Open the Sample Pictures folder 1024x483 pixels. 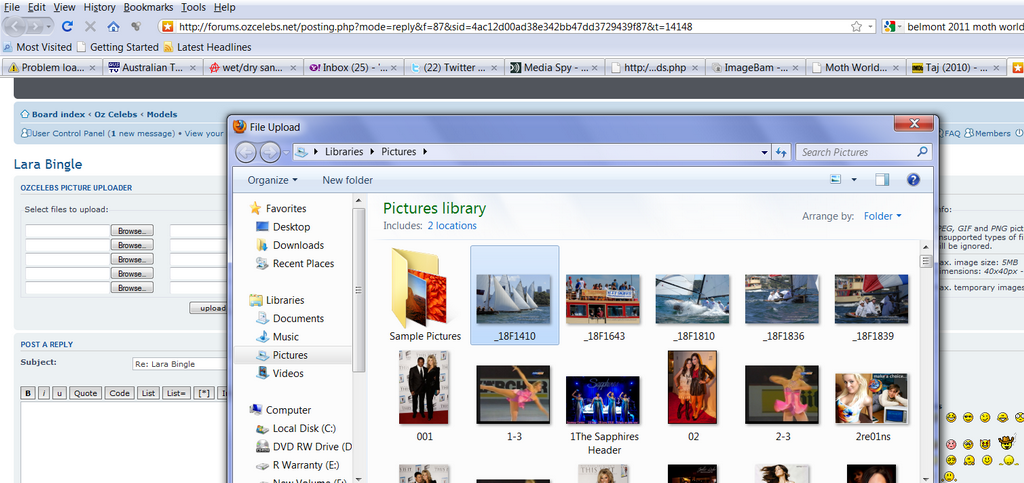[425, 295]
